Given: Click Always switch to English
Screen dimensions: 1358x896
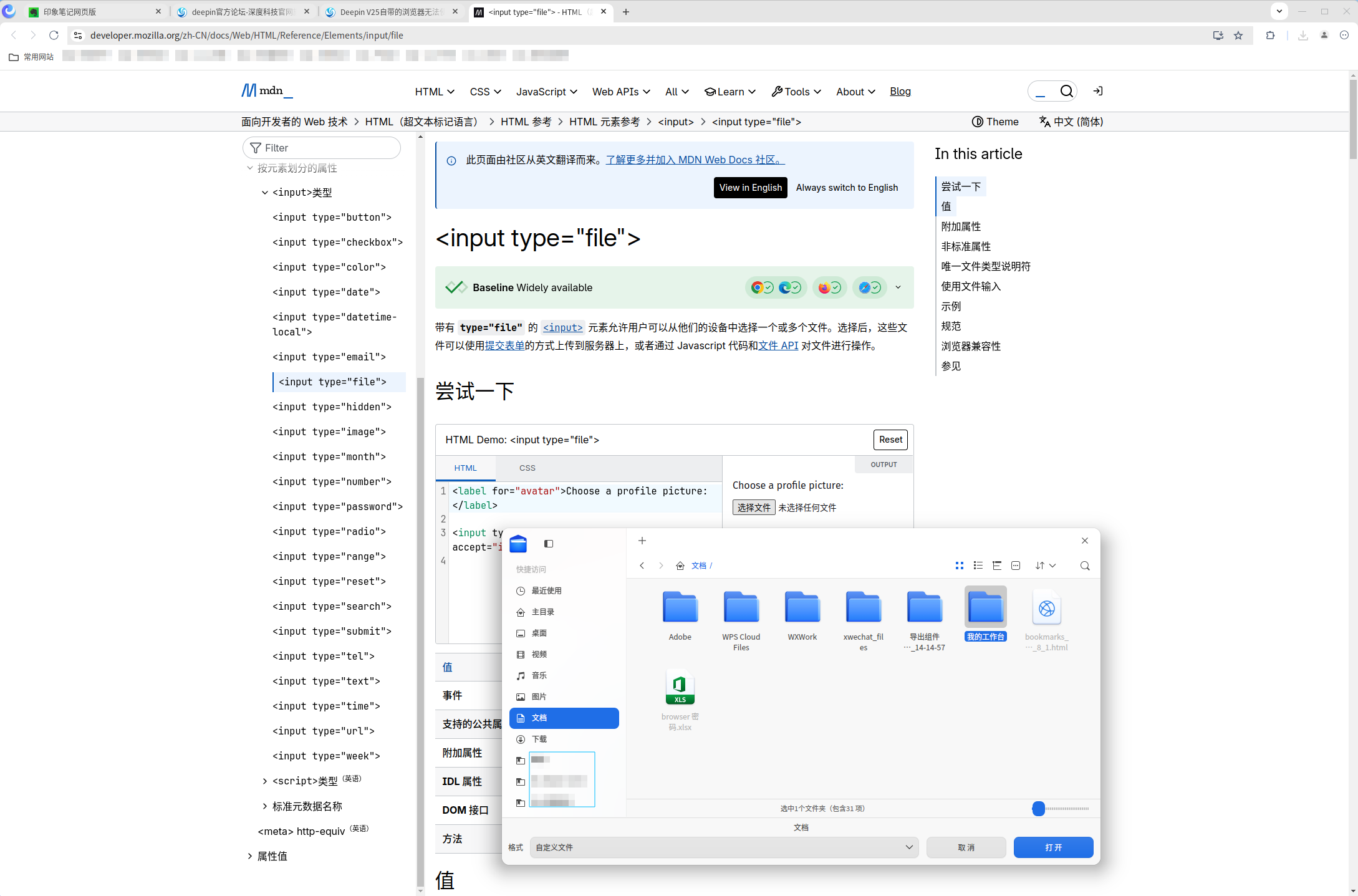Looking at the screenshot, I should [x=847, y=188].
